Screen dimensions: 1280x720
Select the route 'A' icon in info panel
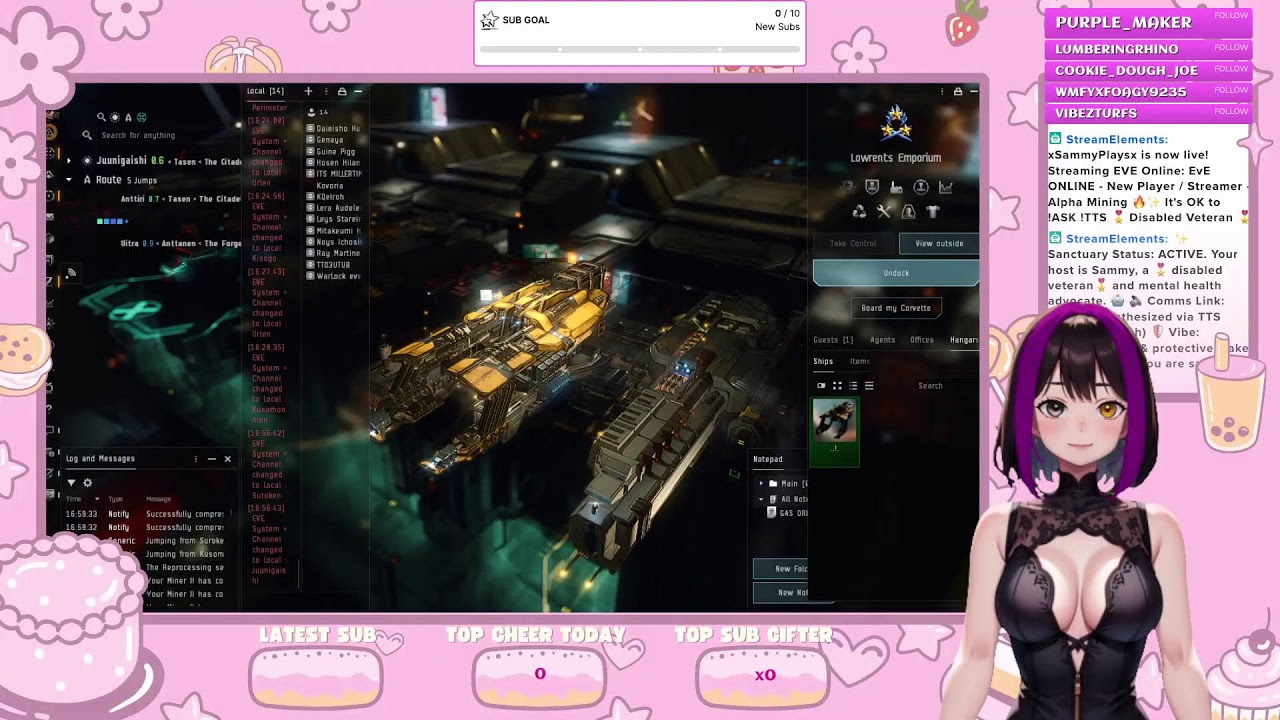[128, 117]
